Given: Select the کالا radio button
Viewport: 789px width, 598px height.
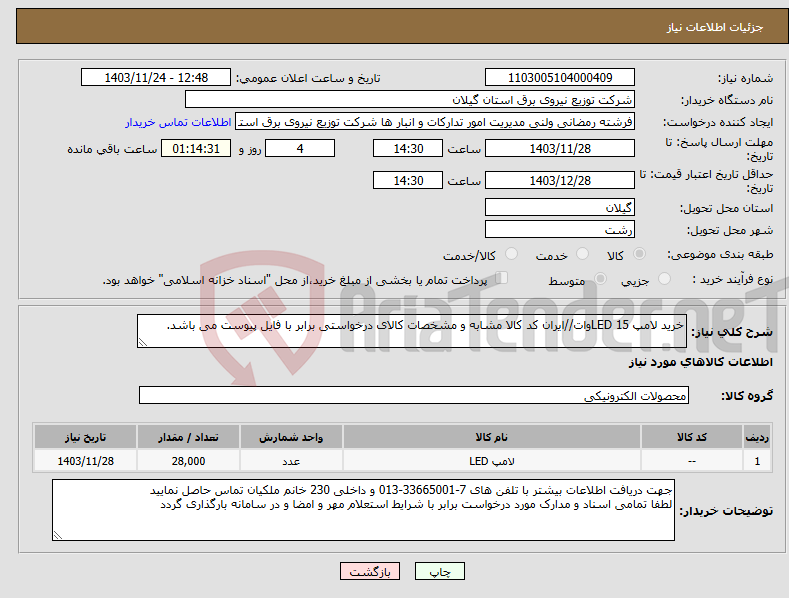Looking at the screenshot, I should [x=640, y=254].
